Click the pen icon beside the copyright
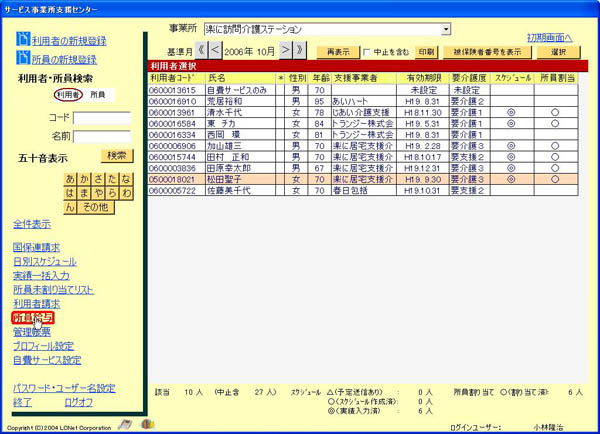Screen dimensions: 600x434 125,424
